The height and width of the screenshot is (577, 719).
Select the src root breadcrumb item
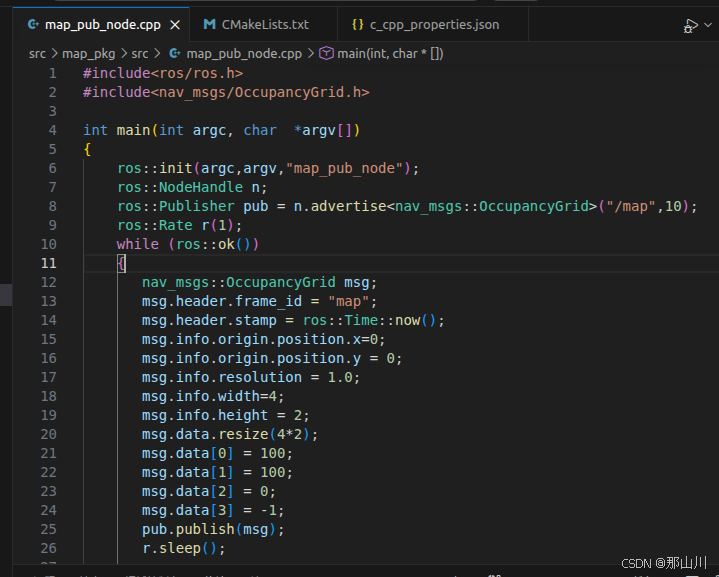coord(37,54)
